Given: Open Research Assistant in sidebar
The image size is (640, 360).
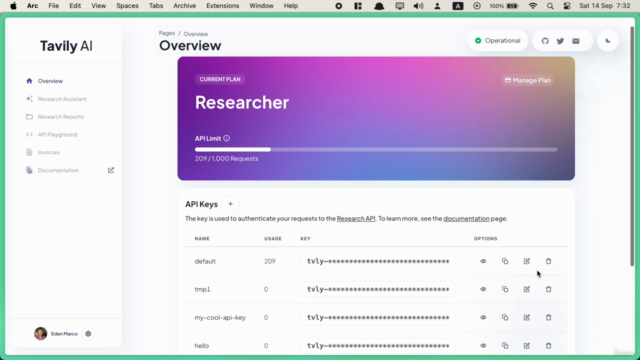Looking at the screenshot, I should click(62, 99).
